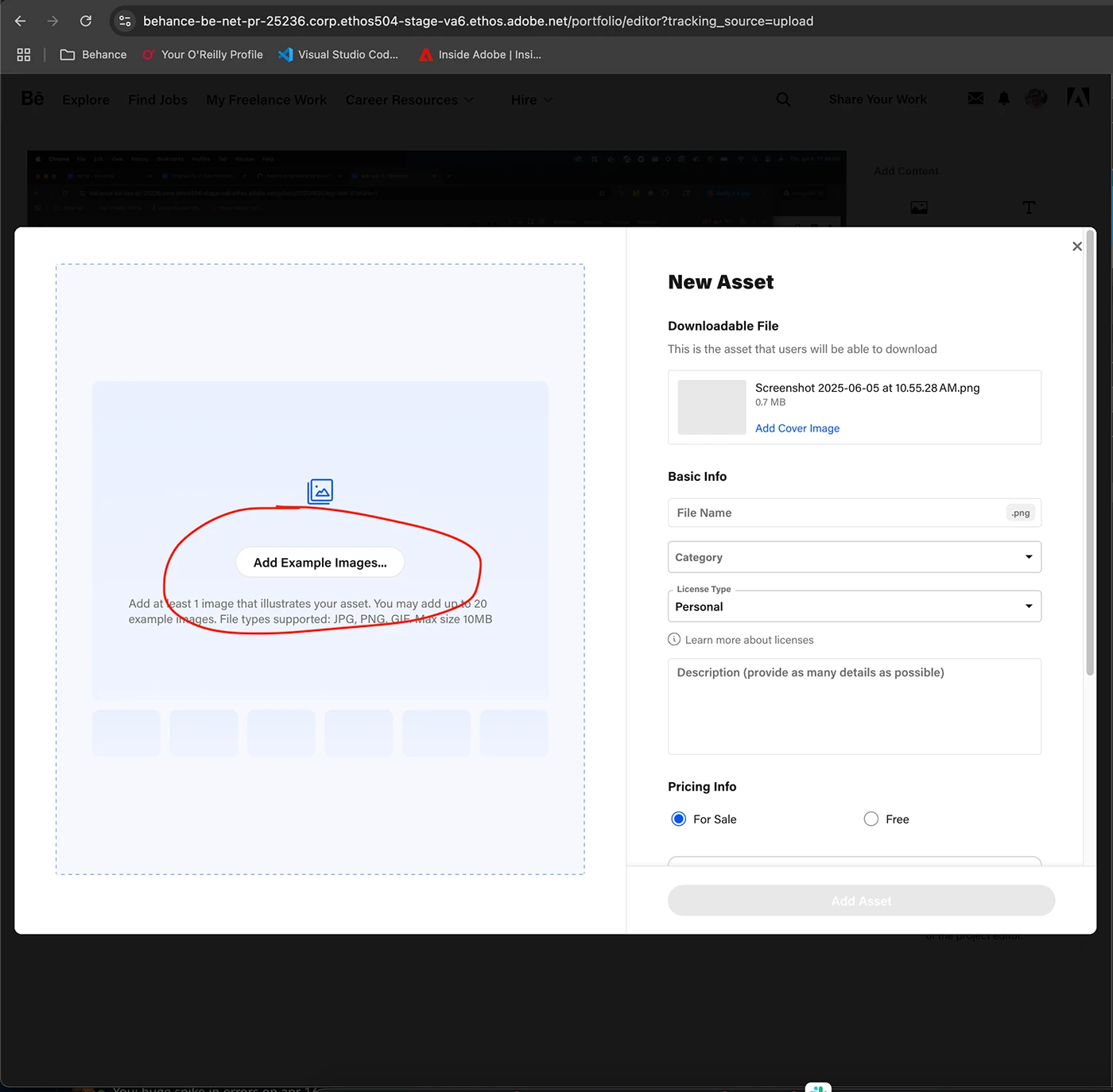Click the image gallery icon in upload area
The height and width of the screenshot is (1092, 1113).
click(x=320, y=492)
